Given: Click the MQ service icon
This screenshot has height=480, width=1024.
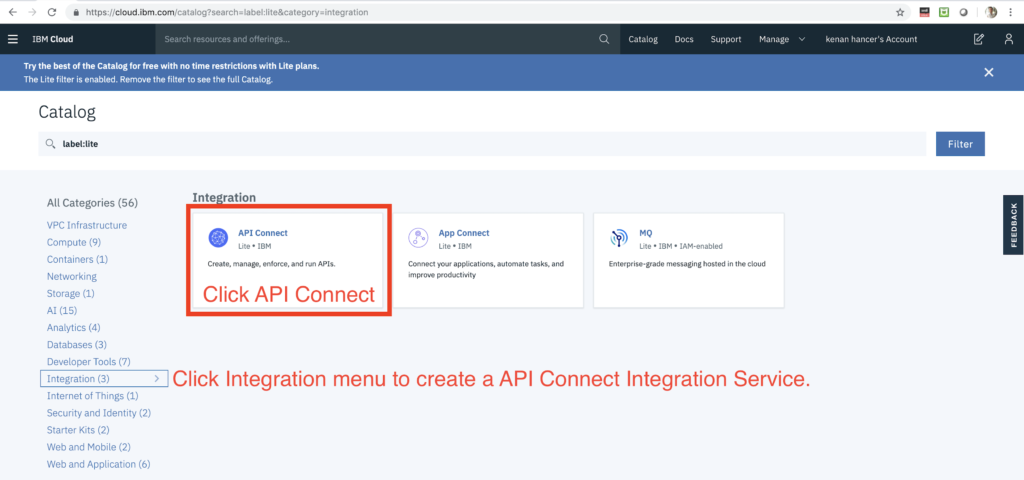Looking at the screenshot, I should (619, 238).
